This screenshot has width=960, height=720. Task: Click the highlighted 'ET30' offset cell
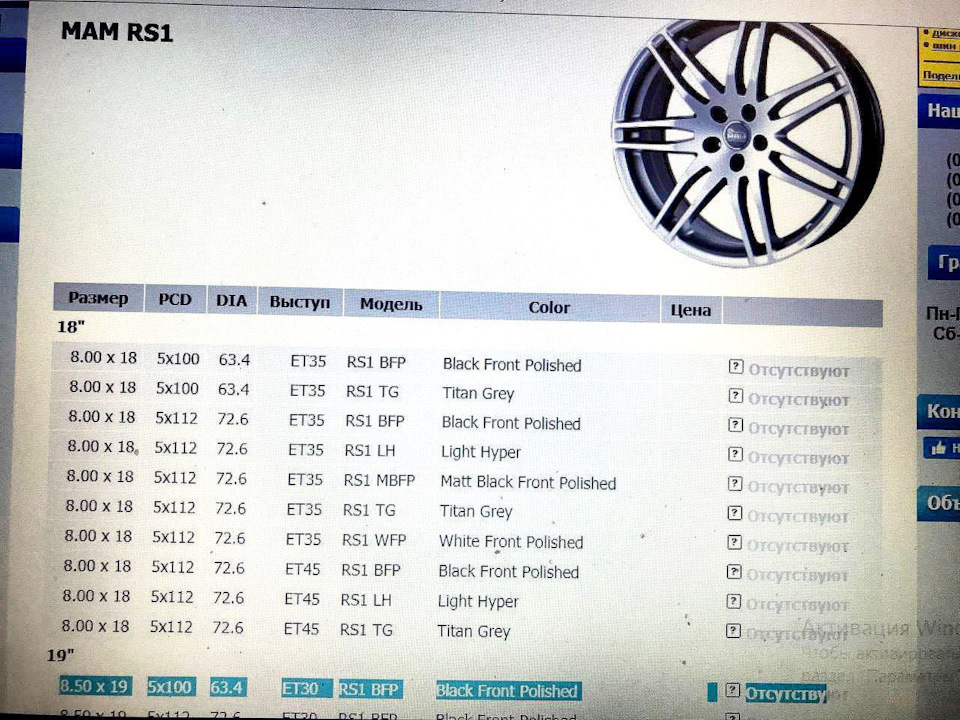coord(306,689)
